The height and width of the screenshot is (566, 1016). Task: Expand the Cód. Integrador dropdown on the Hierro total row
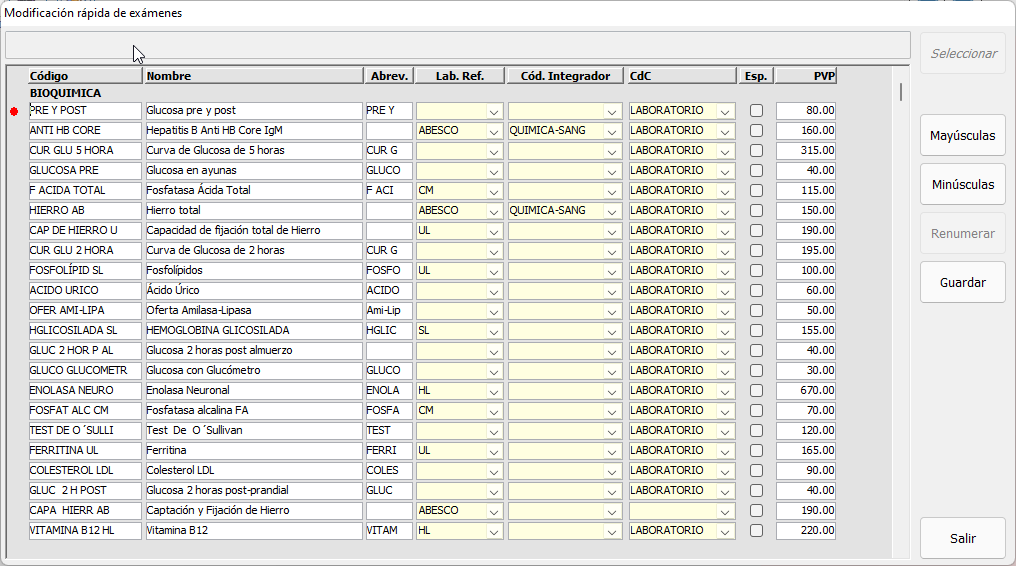point(612,211)
